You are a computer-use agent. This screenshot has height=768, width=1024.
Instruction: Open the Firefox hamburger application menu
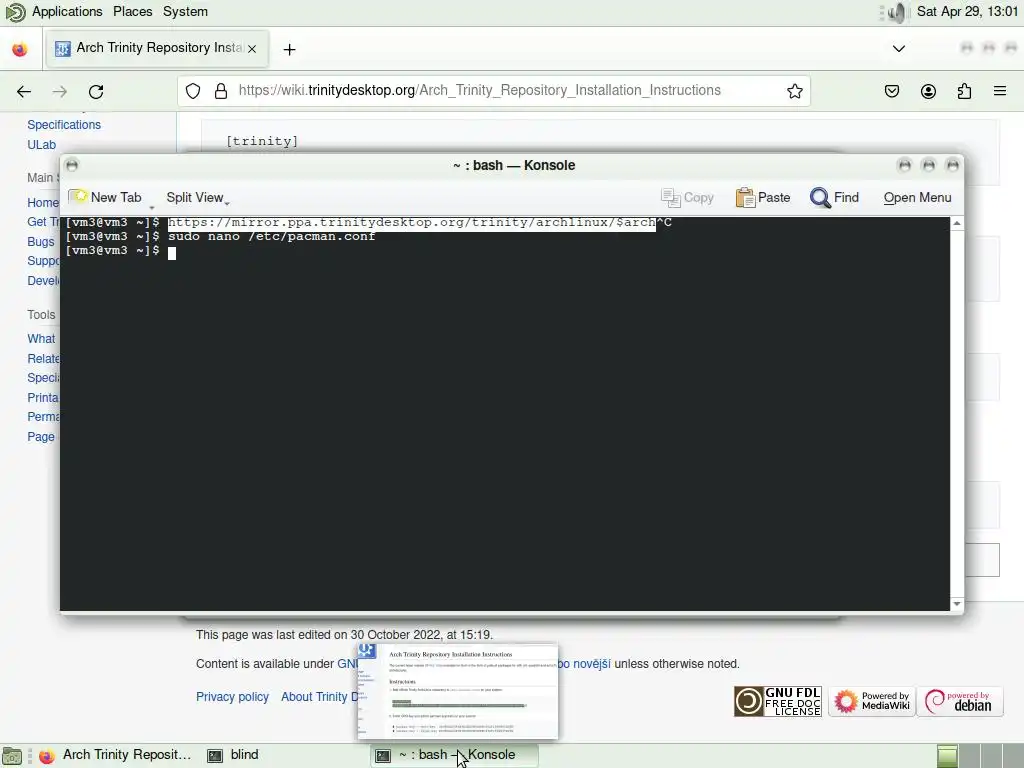[1000, 91]
